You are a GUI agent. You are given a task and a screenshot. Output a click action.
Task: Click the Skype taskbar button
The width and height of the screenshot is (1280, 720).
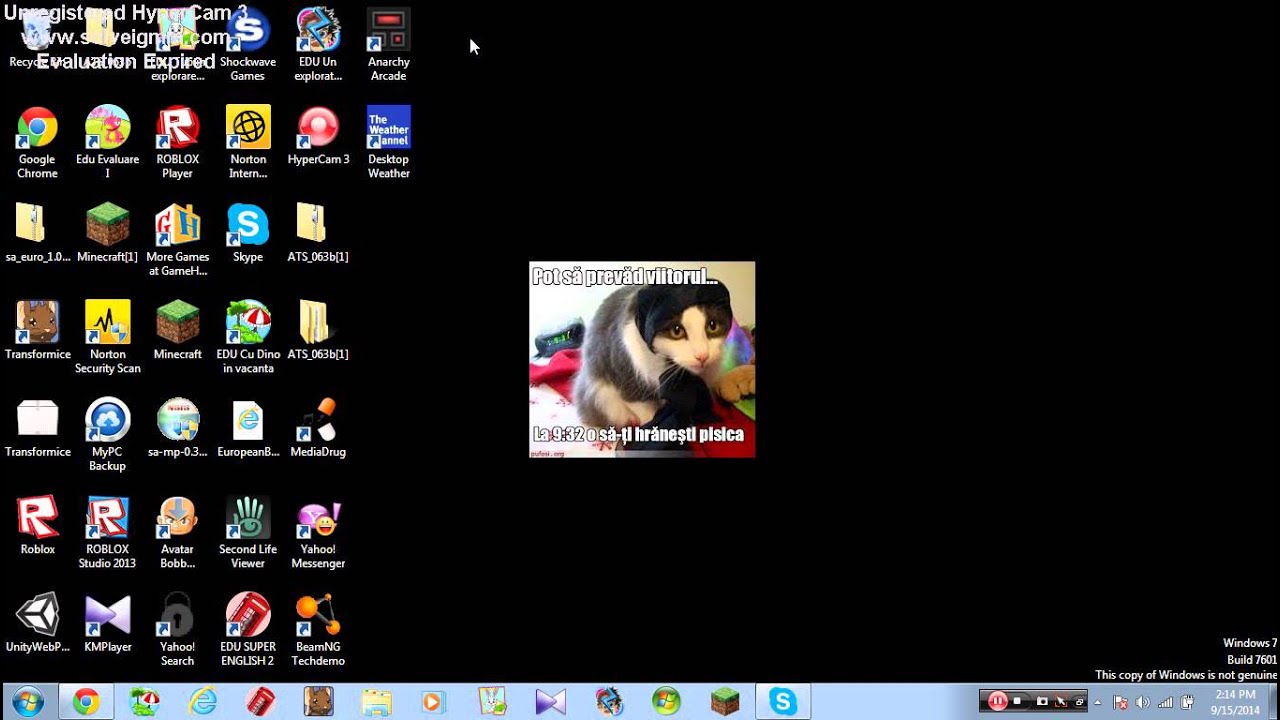[783, 702]
